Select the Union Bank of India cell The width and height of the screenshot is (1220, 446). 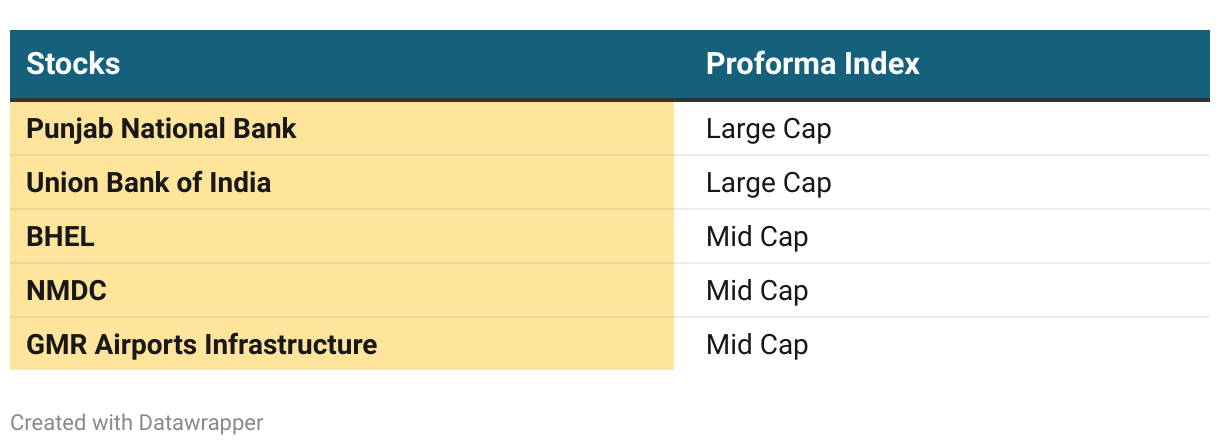click(x=148, y=183)
